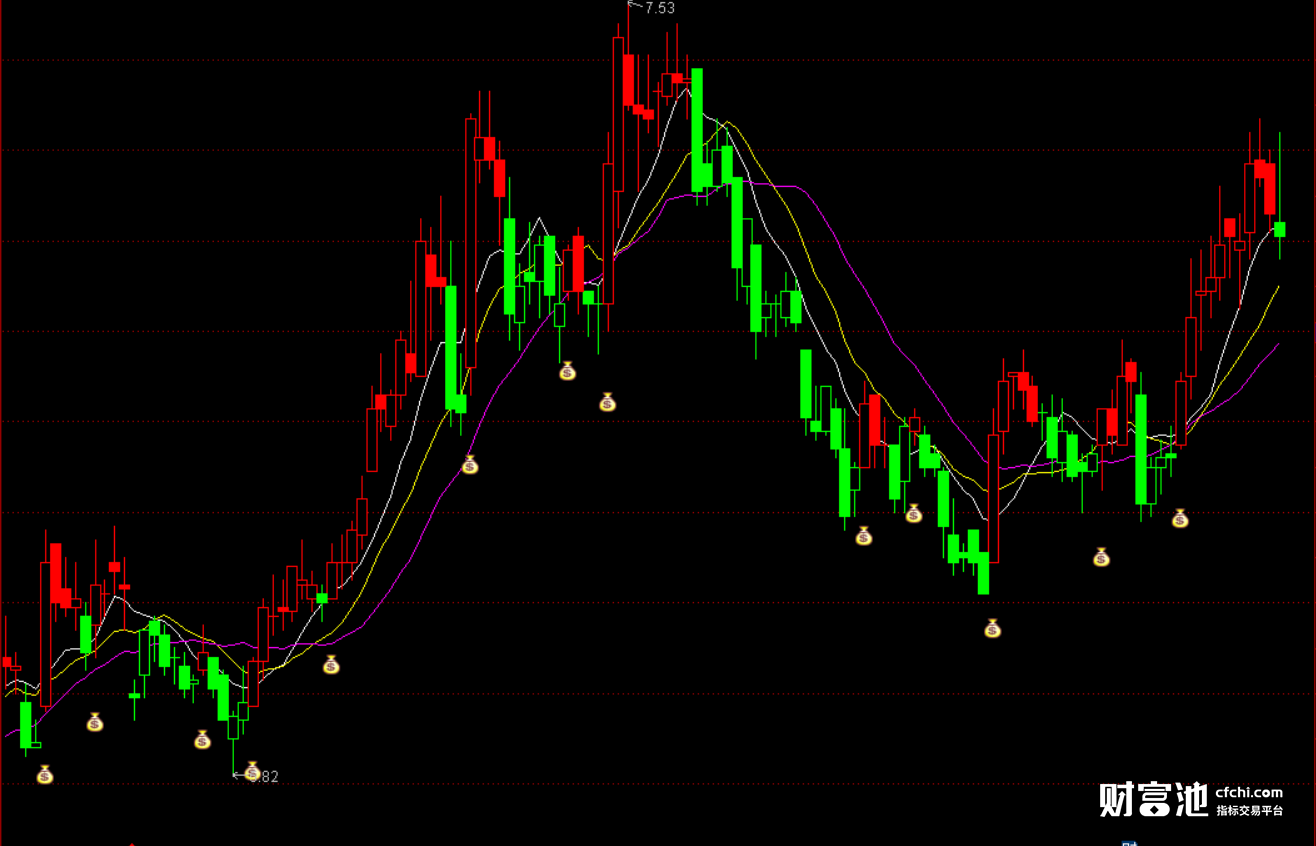Click the money bag directly left of the 7.53 peak
Image resolution: width=1316 pixels, height=846 pixels.
pos(607,402)
